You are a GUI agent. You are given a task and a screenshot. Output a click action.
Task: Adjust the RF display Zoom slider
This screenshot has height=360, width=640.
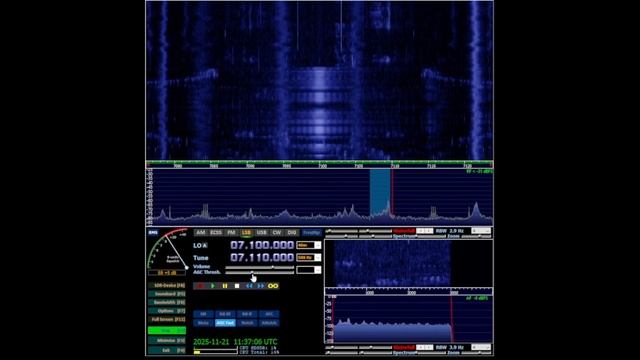coord(476,236)
